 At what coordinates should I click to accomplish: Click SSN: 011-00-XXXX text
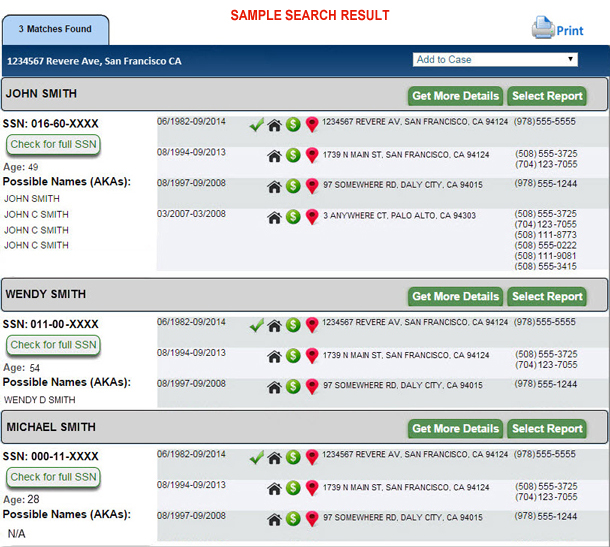click(x=51, y=324)
